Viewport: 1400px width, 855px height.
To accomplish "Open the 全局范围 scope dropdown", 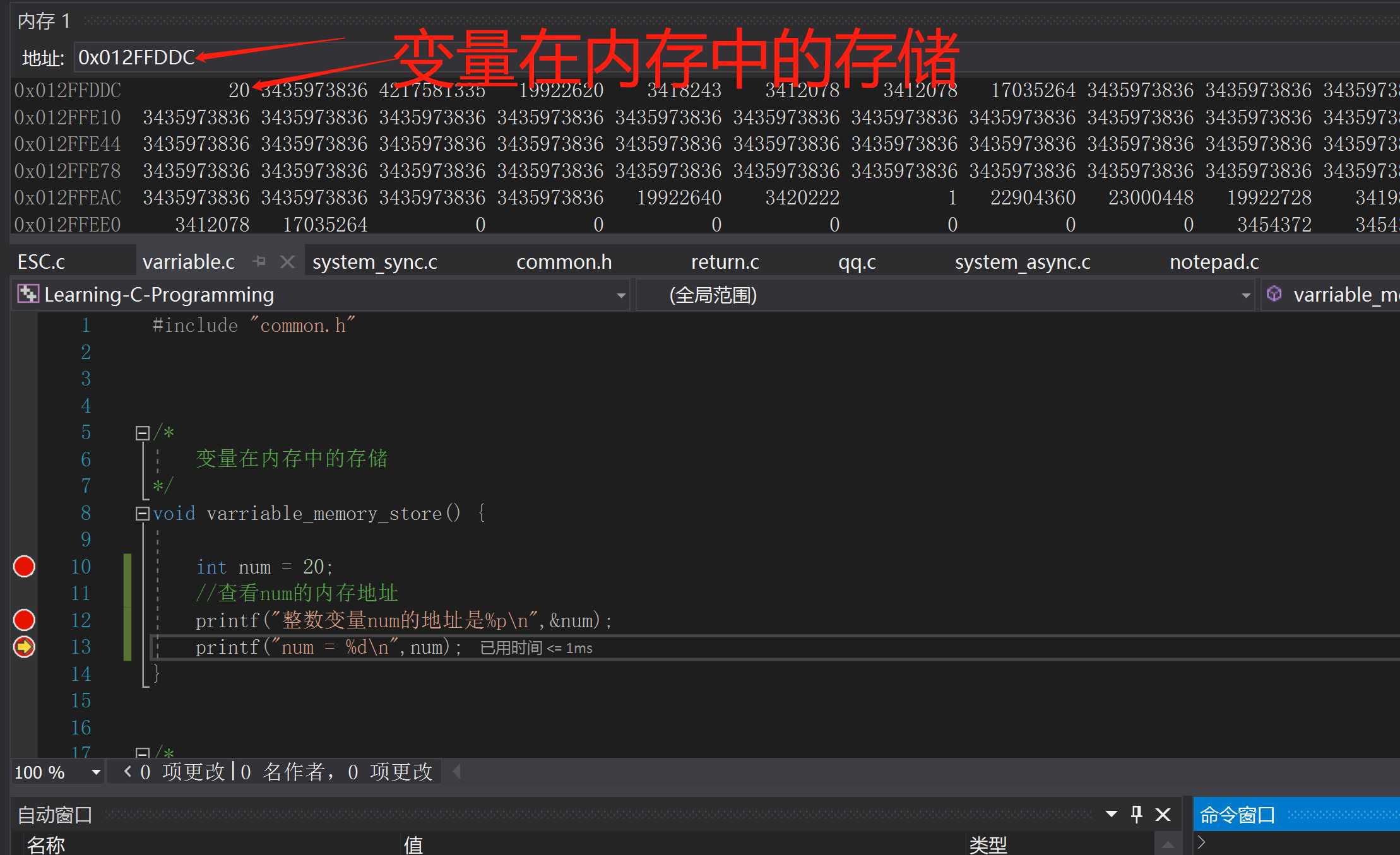I will coord(1246,295).
